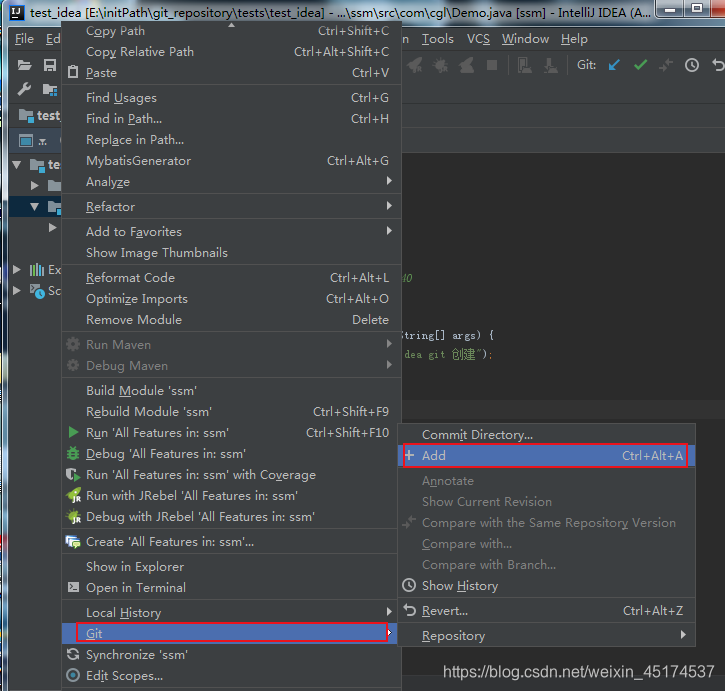Click the circle icon beside Edit Scopes
Viewport: 725px width, 691px height.
[x=73, y=675]
